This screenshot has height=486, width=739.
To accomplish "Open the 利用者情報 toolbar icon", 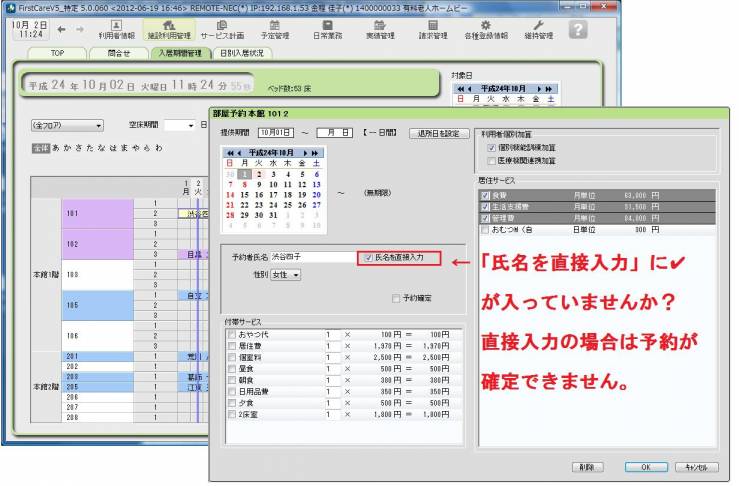I will (x=116, y=29).
